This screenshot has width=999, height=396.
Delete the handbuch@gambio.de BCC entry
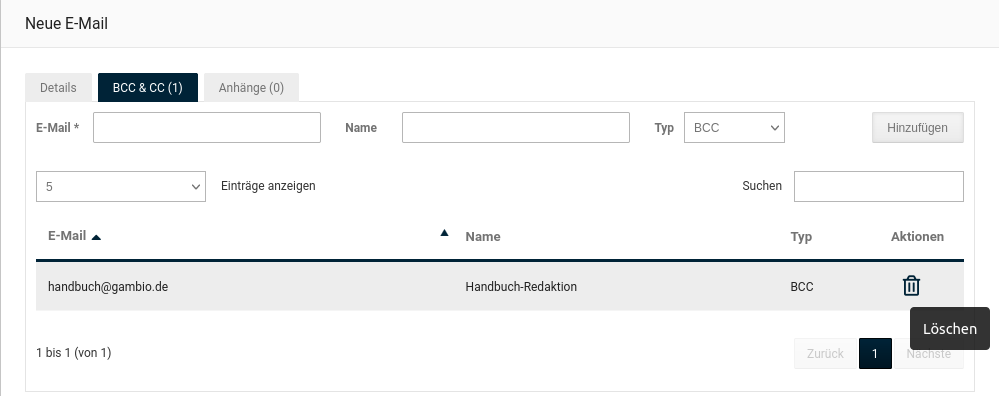(911, 286)
